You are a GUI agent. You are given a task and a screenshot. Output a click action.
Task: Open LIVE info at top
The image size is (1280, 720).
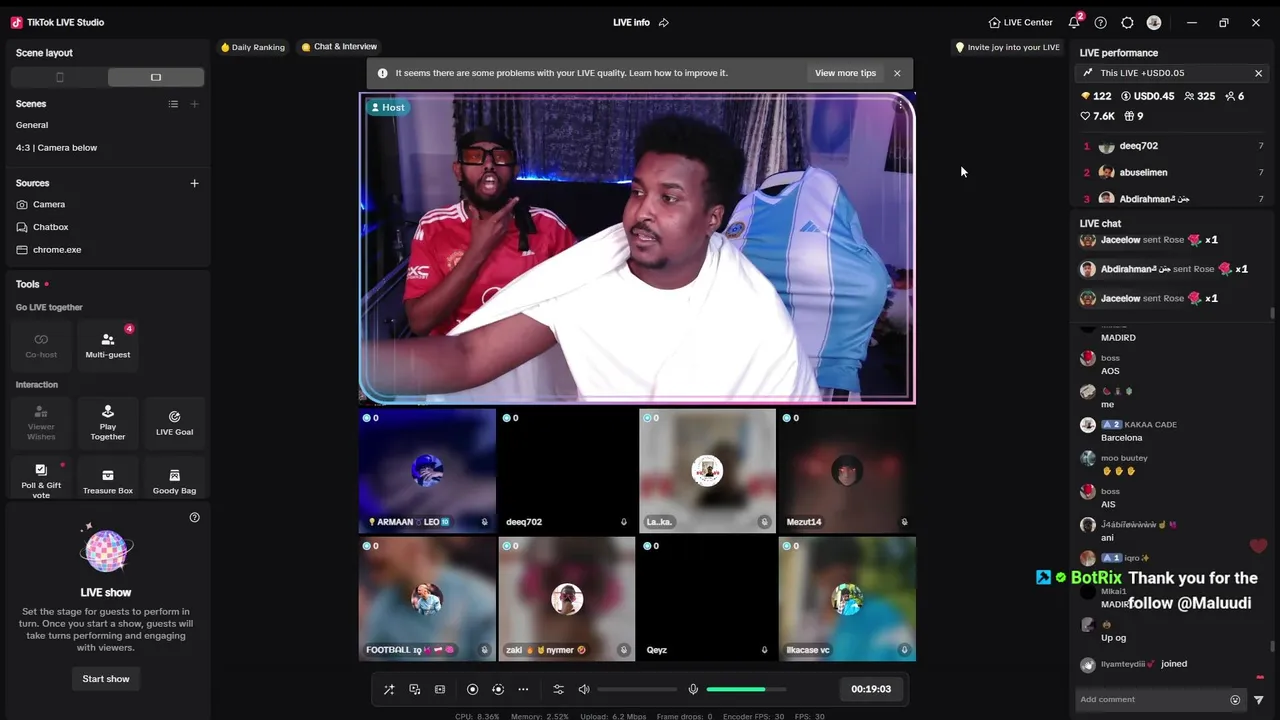click(x=631, y=22)
